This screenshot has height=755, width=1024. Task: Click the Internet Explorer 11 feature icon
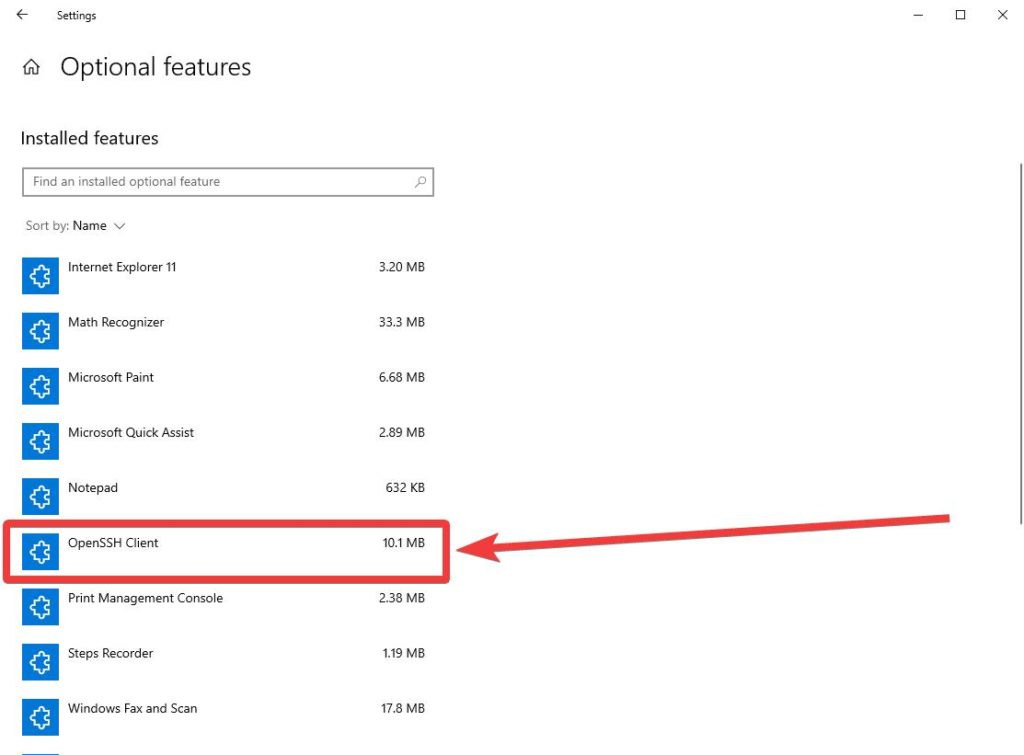coord(39,276)
